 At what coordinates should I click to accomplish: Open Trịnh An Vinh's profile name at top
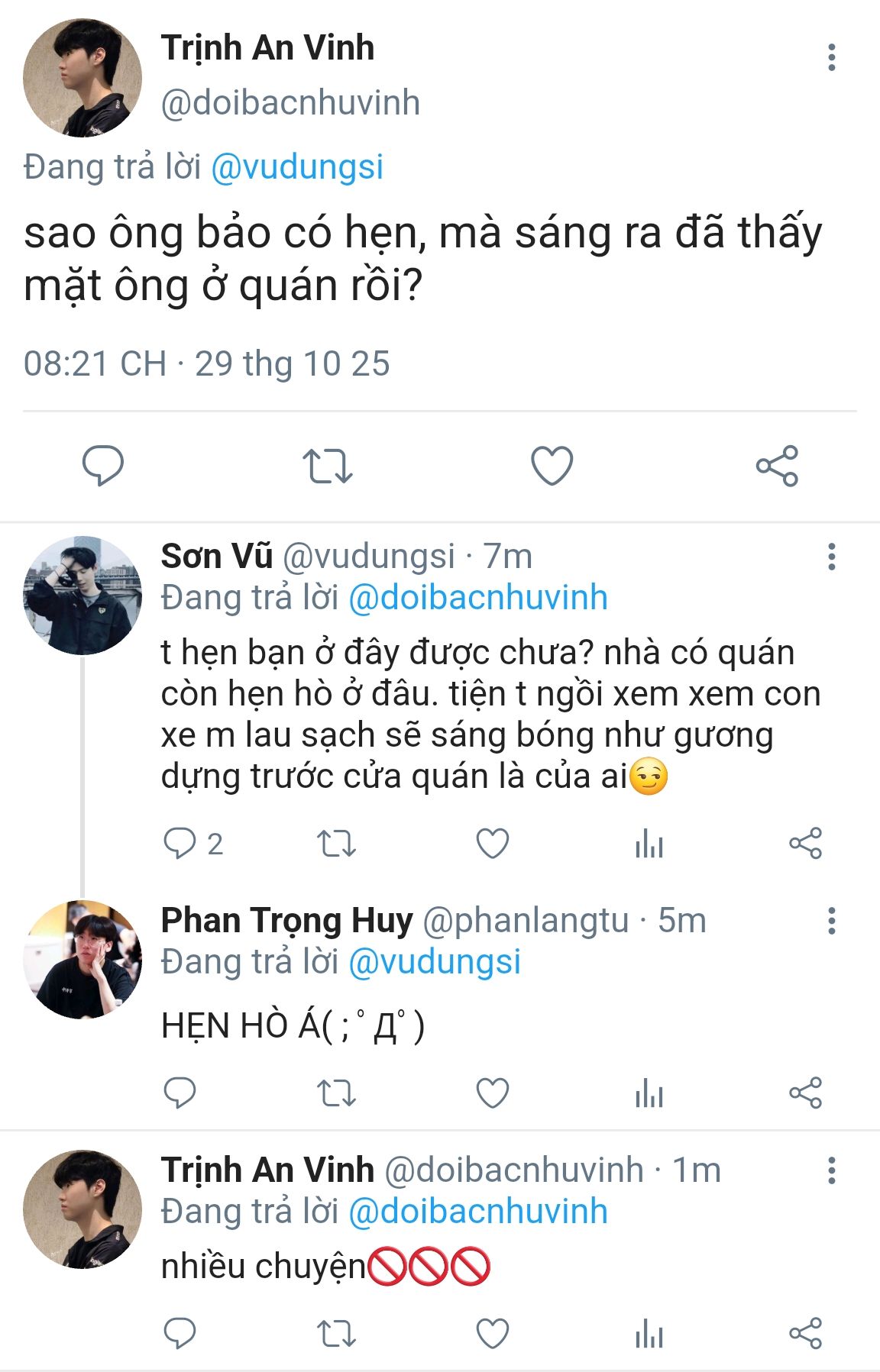267,48
